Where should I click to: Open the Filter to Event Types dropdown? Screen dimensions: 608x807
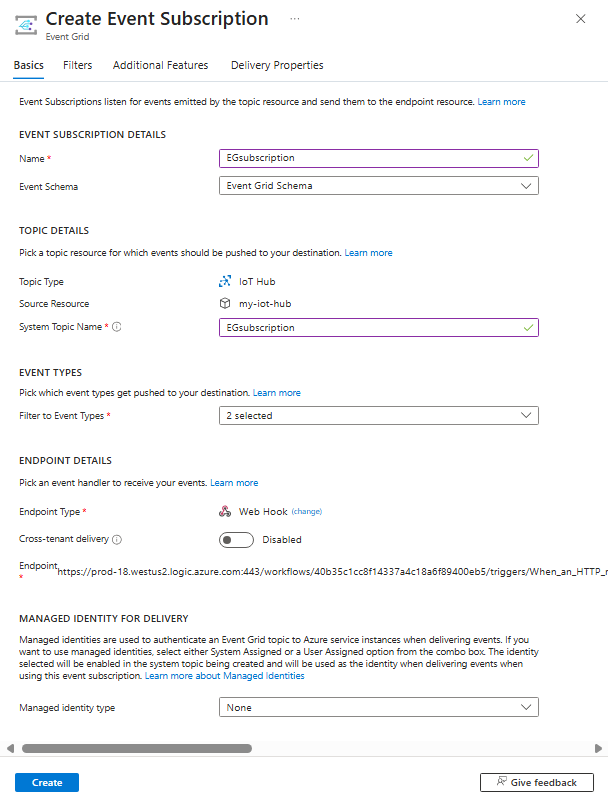pos(378,416)
